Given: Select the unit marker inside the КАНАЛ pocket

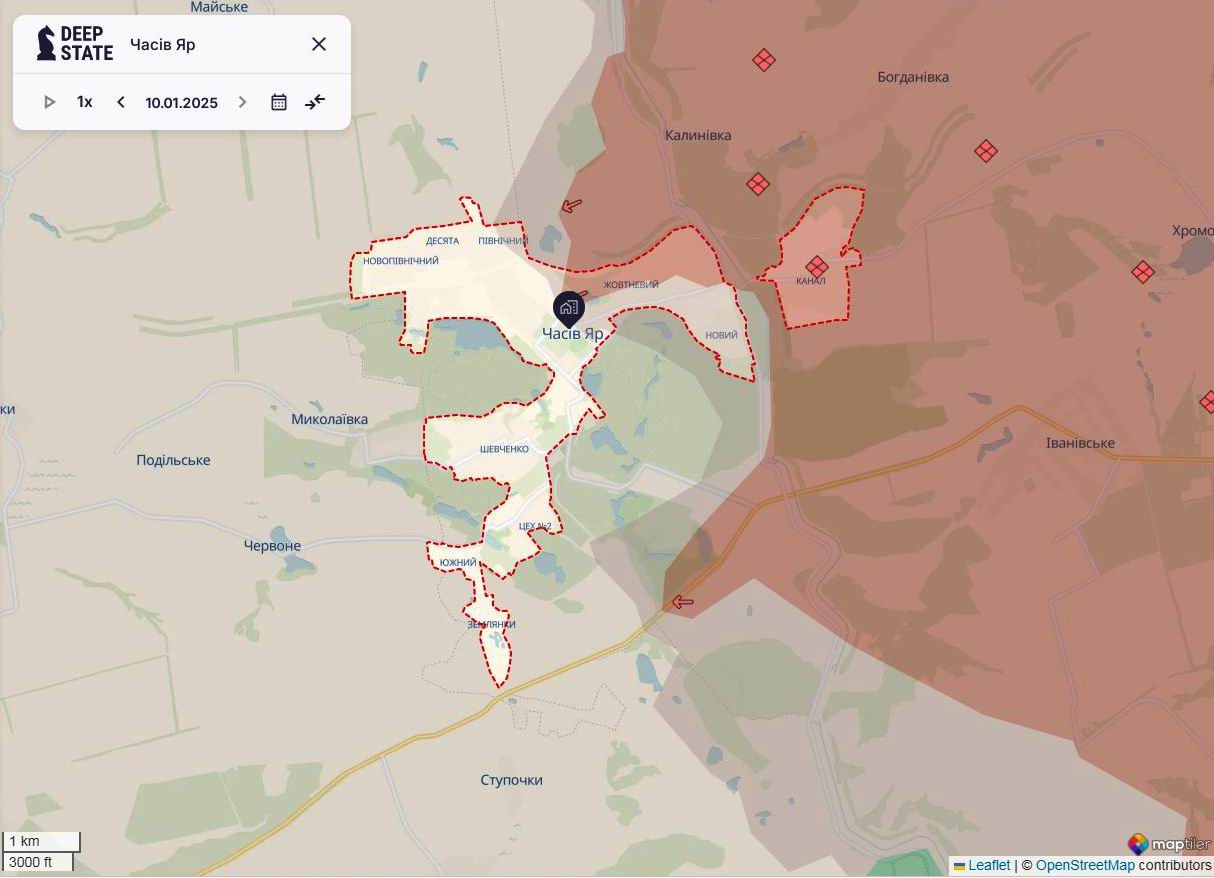Looking at the screenshot, I should (816, 267).
